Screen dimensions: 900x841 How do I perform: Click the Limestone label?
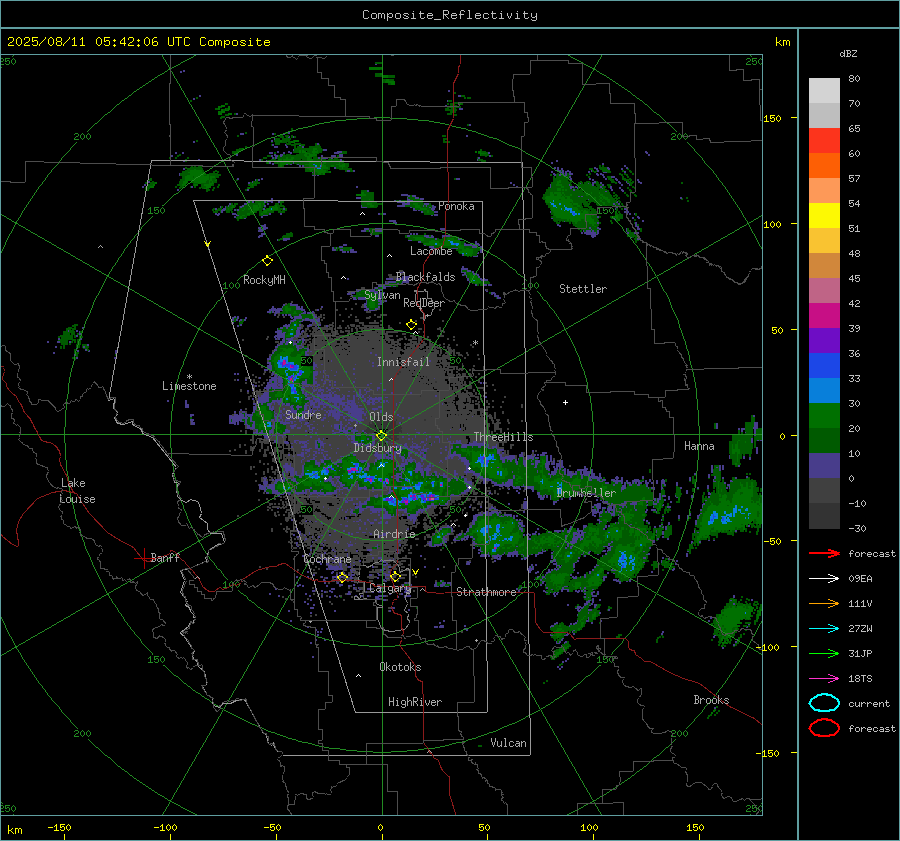click(x=189, y=386)
